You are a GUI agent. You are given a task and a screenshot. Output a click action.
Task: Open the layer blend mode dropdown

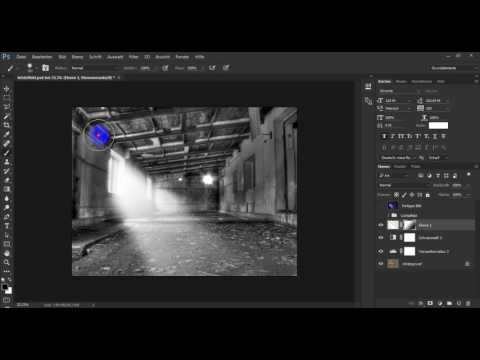(404, 185)
